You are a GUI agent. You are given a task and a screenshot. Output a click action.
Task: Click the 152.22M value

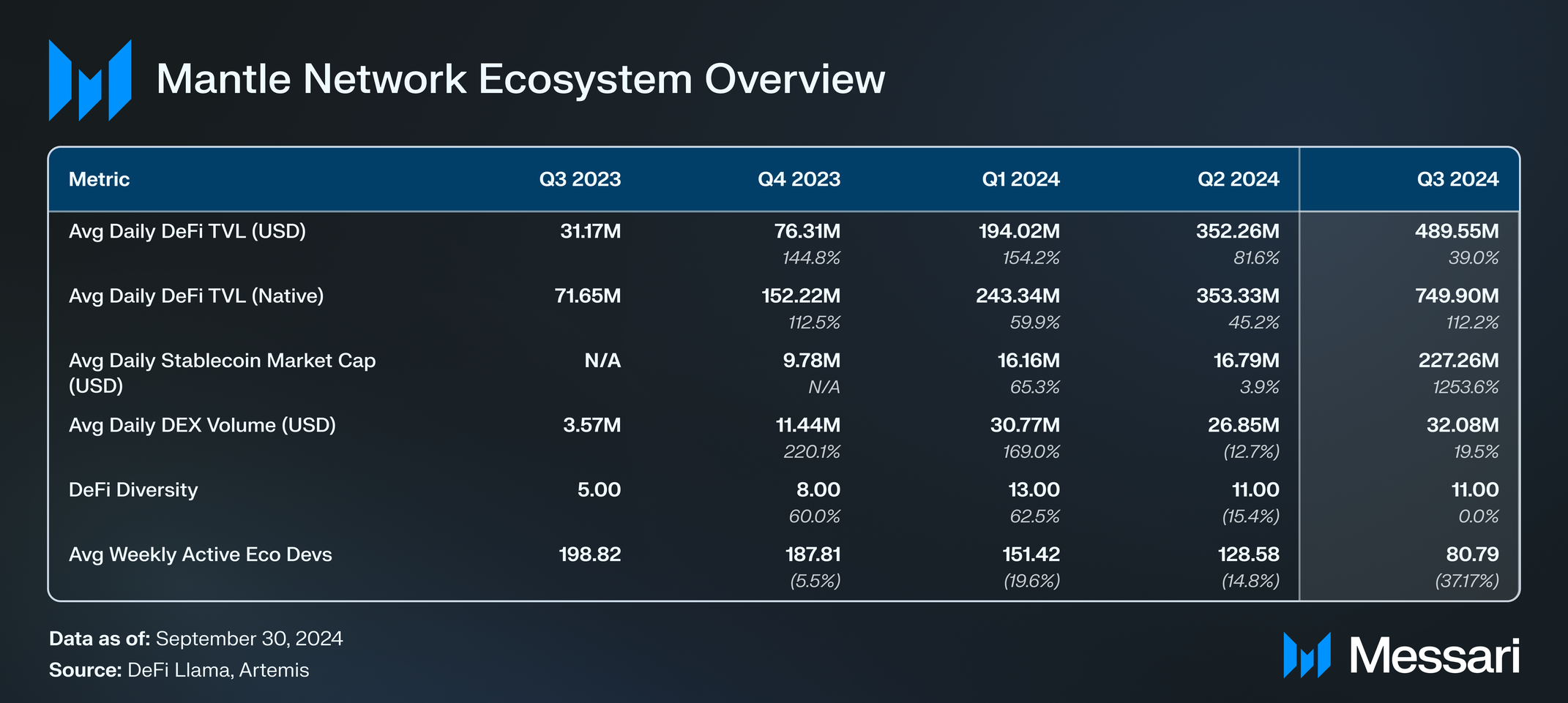(x=801, y=296)
